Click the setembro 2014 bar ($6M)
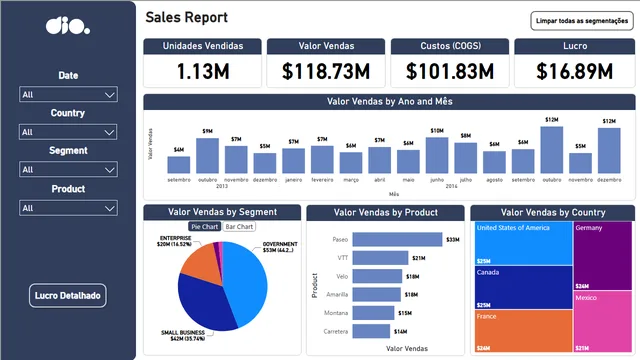The width and height of the screenshot is (640, 360). (523, 161)
